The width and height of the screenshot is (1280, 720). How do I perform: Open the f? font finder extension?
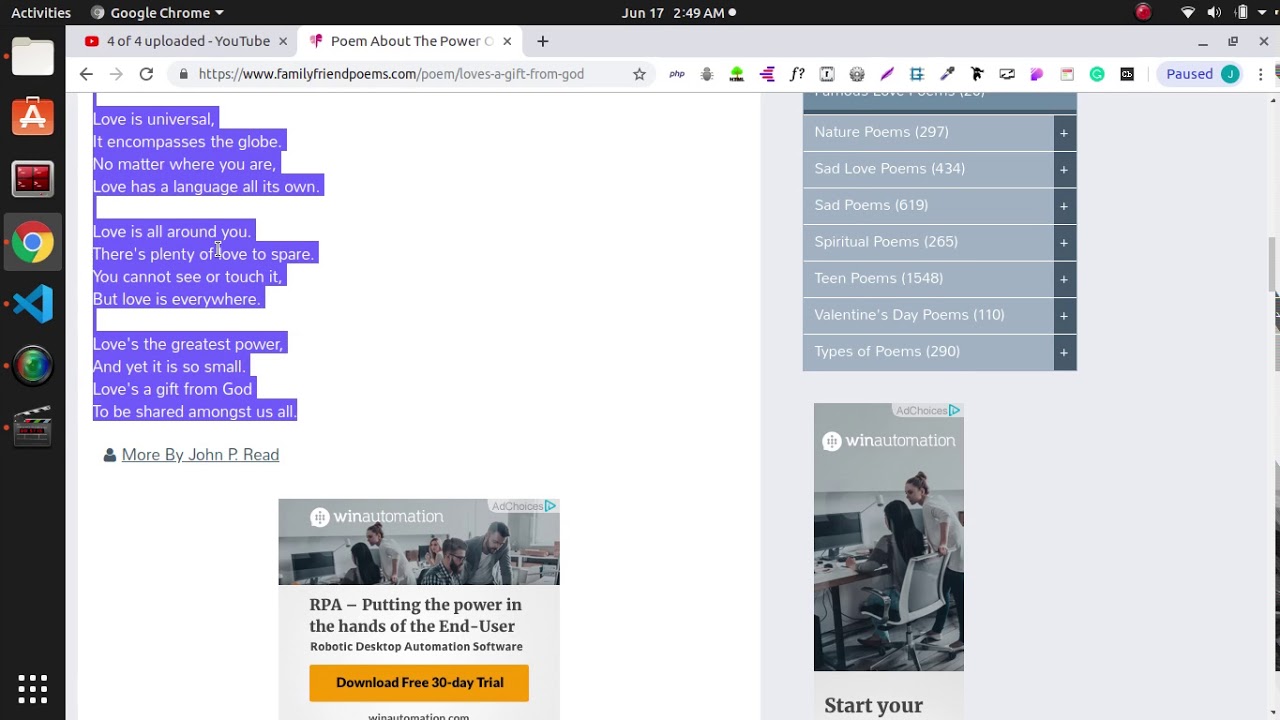797,74
